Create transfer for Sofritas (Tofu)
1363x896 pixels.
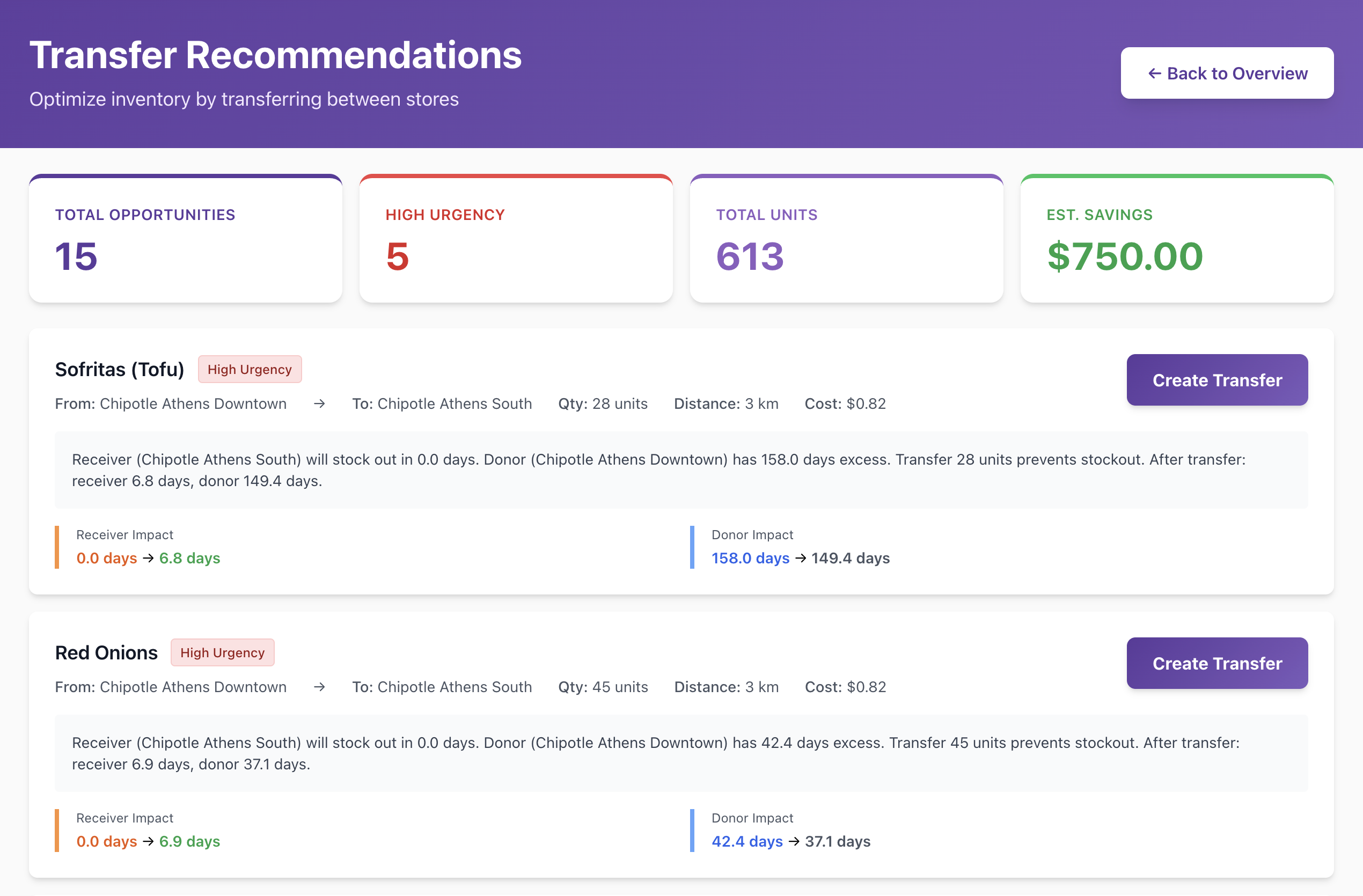(1217, 380)
